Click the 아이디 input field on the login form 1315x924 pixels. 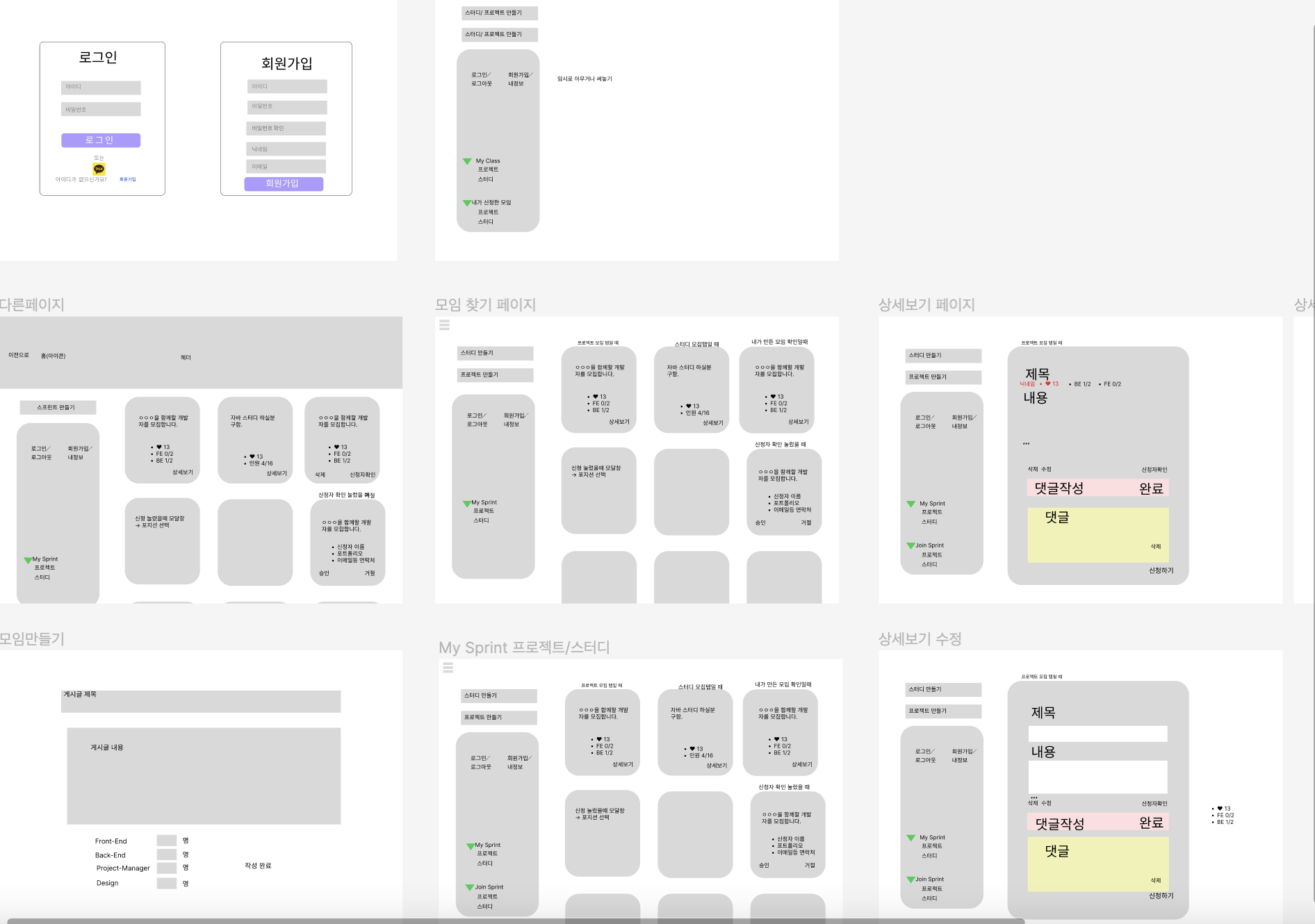100,87
